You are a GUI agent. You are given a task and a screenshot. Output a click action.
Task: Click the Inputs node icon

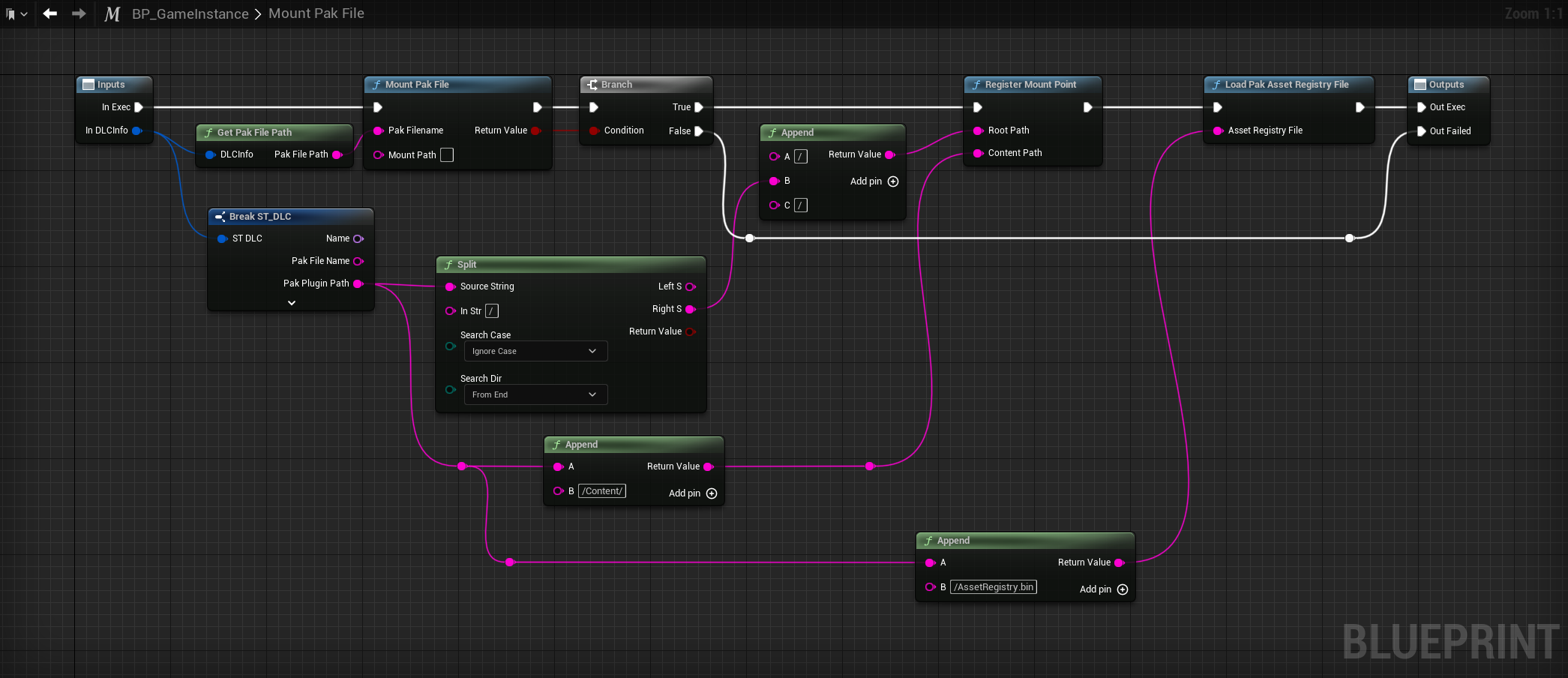[x=88, y=85]
